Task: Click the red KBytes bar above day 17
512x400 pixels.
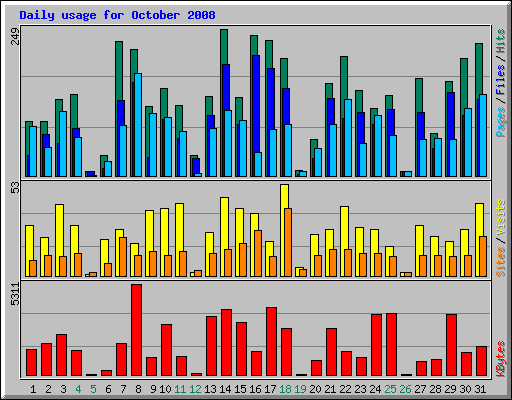Action: pyautogui.click(x=271, y=342)
